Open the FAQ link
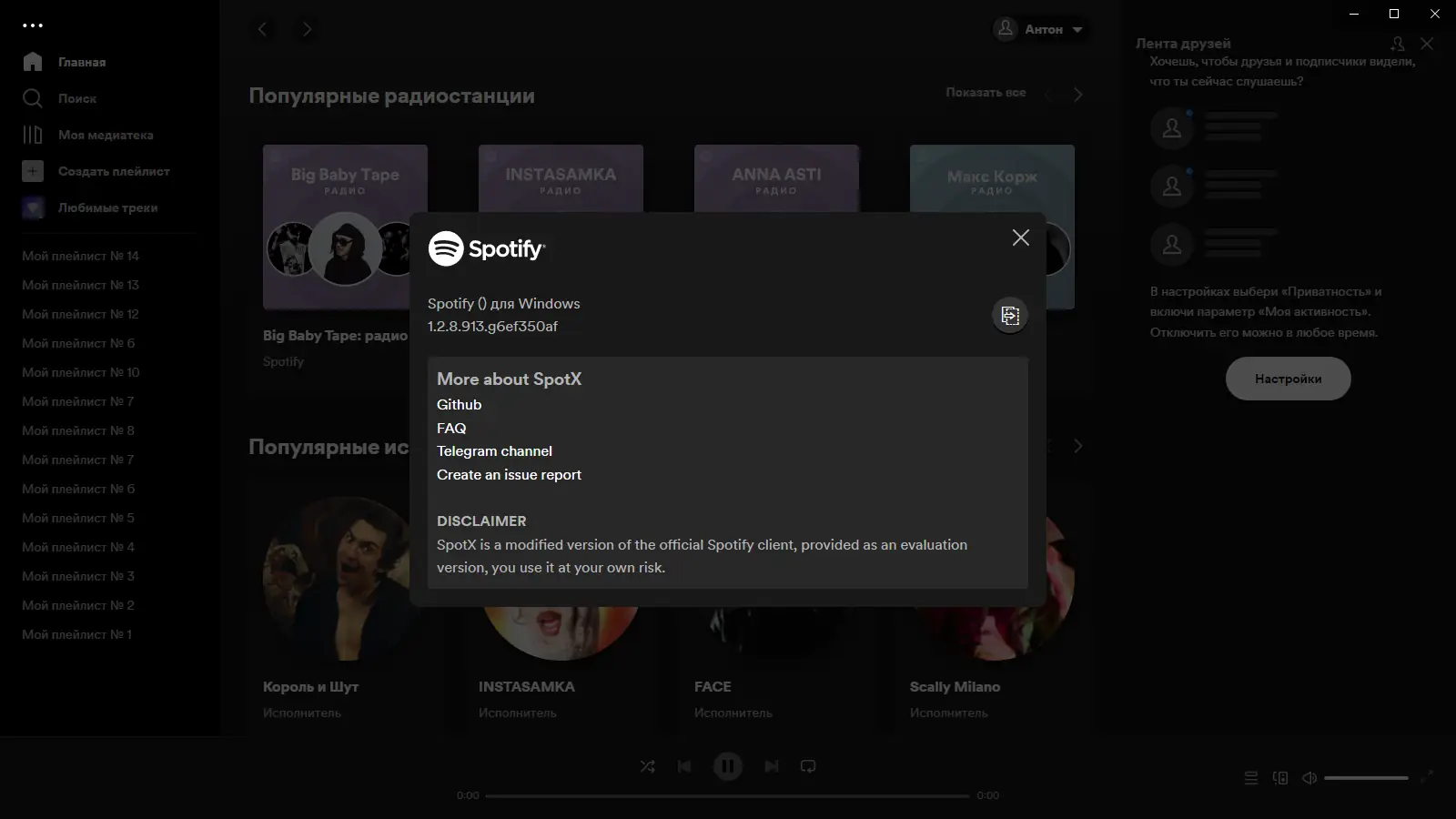This screenshot has width=1456, height=819. (451, 428)
